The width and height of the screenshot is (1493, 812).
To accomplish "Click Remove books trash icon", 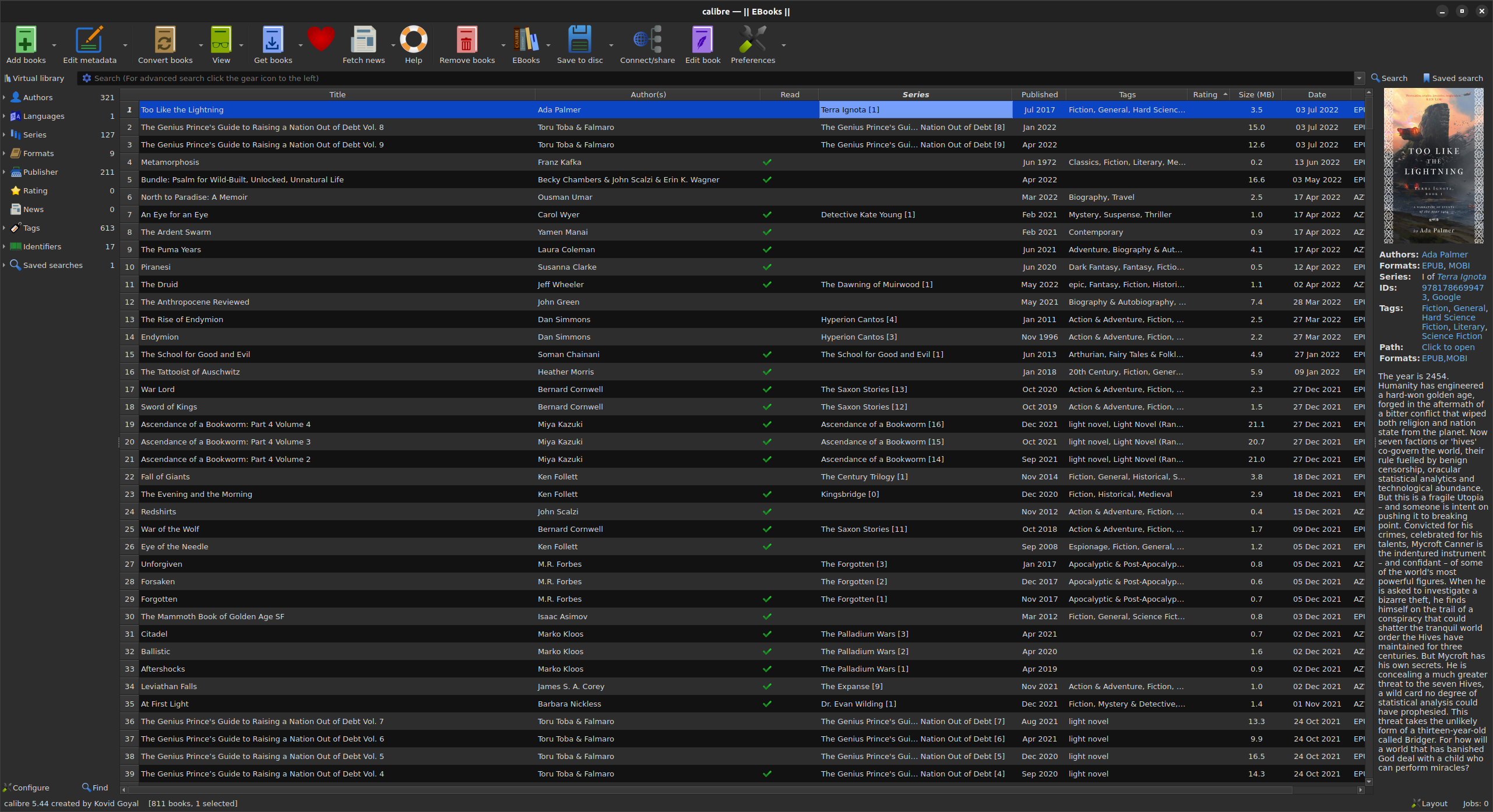I will (467, 40).
